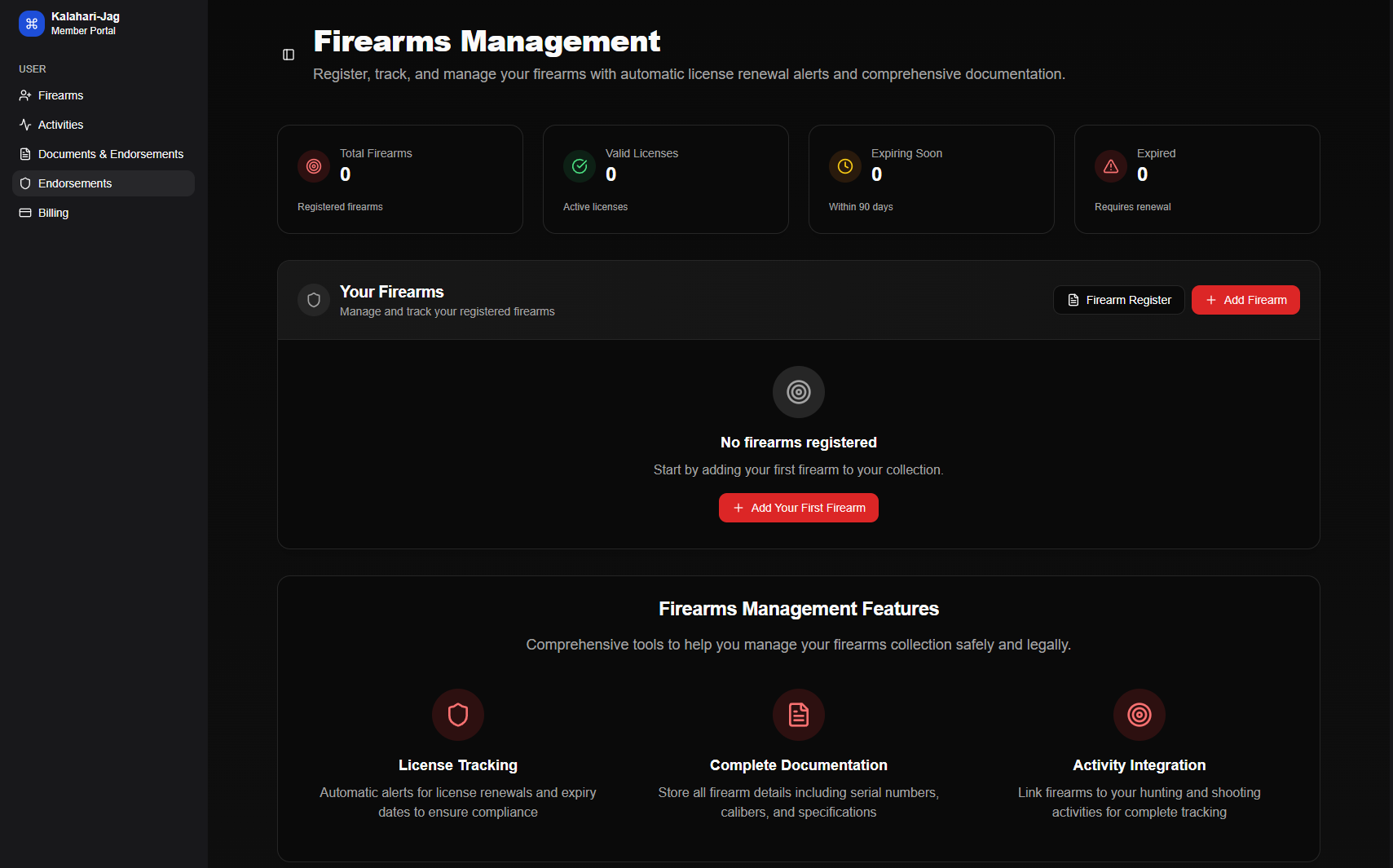1393x868 pixels.
Task: Click the Add Firearm button
Action: (1245, 300)
